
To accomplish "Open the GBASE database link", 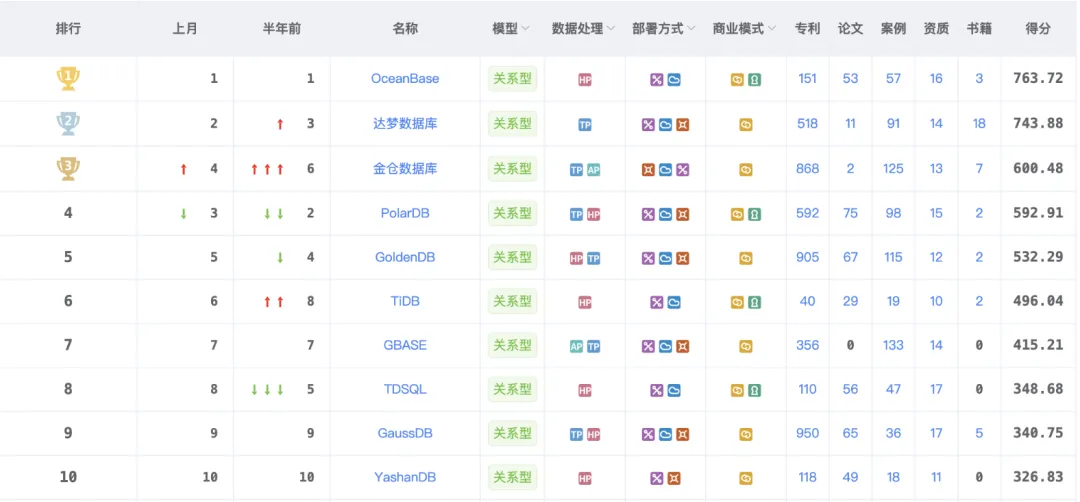I will click(x=405, y=345).
